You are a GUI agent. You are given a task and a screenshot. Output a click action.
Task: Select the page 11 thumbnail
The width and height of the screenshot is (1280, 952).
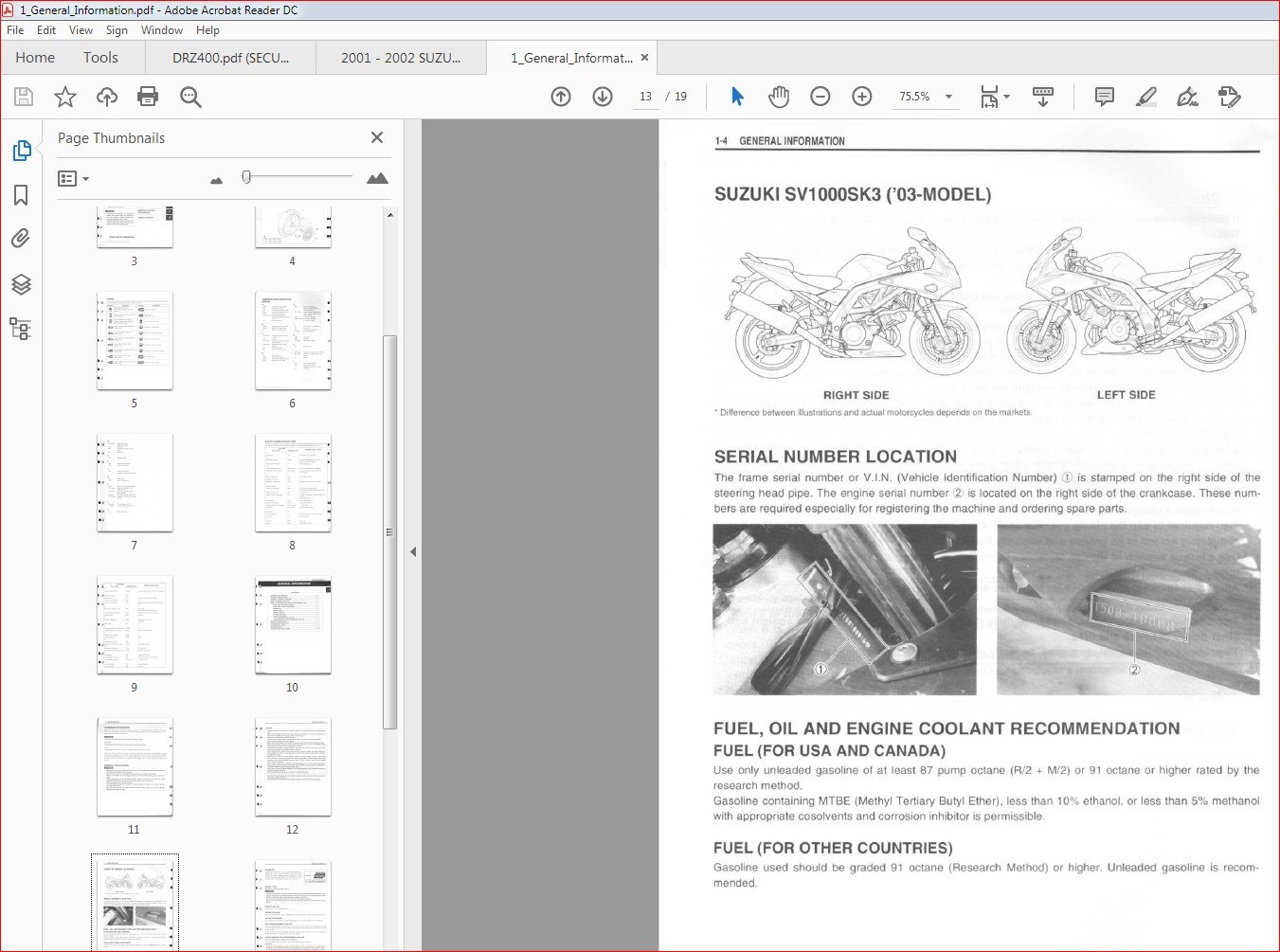tap(135, 767)
